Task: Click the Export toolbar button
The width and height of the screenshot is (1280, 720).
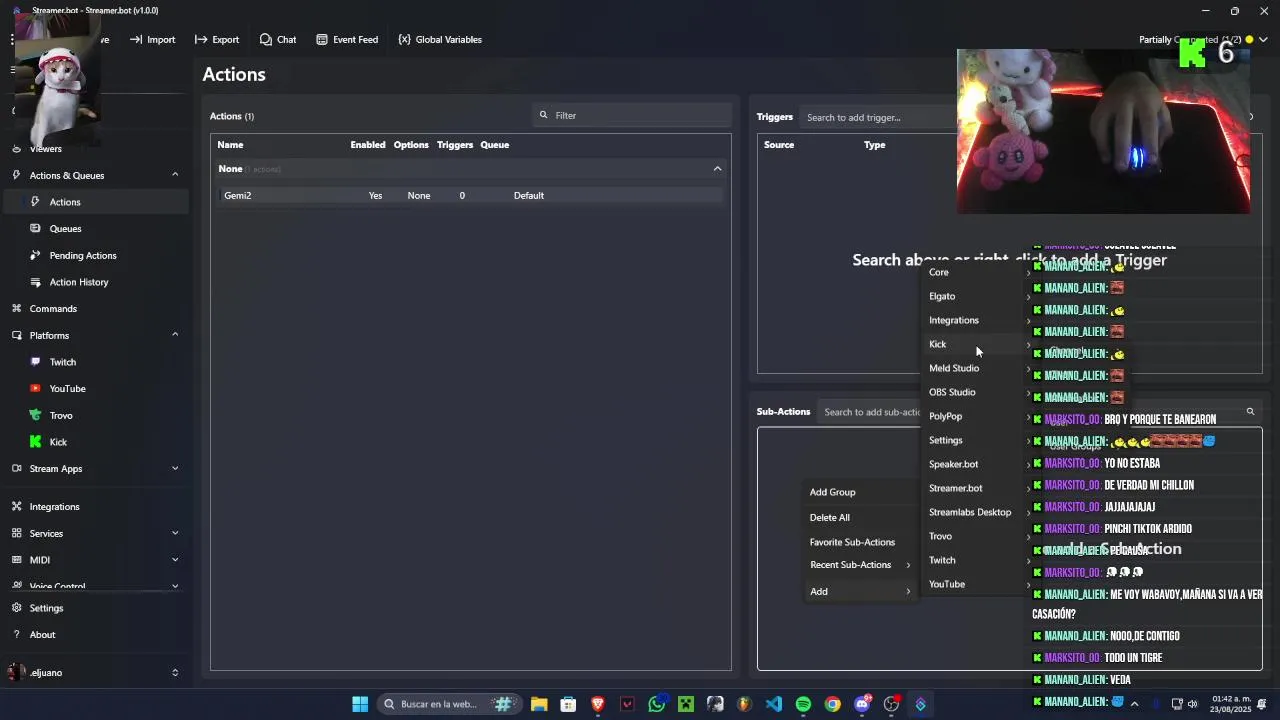Action: 217,40
